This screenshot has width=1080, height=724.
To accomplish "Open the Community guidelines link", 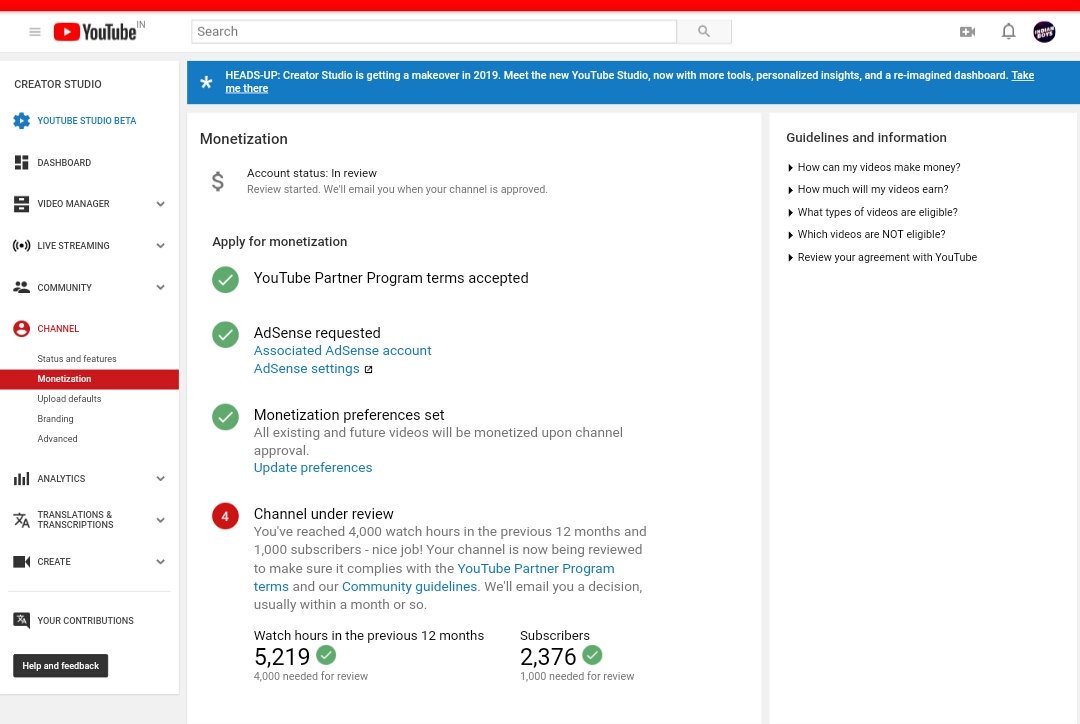I will pos(409,586).
